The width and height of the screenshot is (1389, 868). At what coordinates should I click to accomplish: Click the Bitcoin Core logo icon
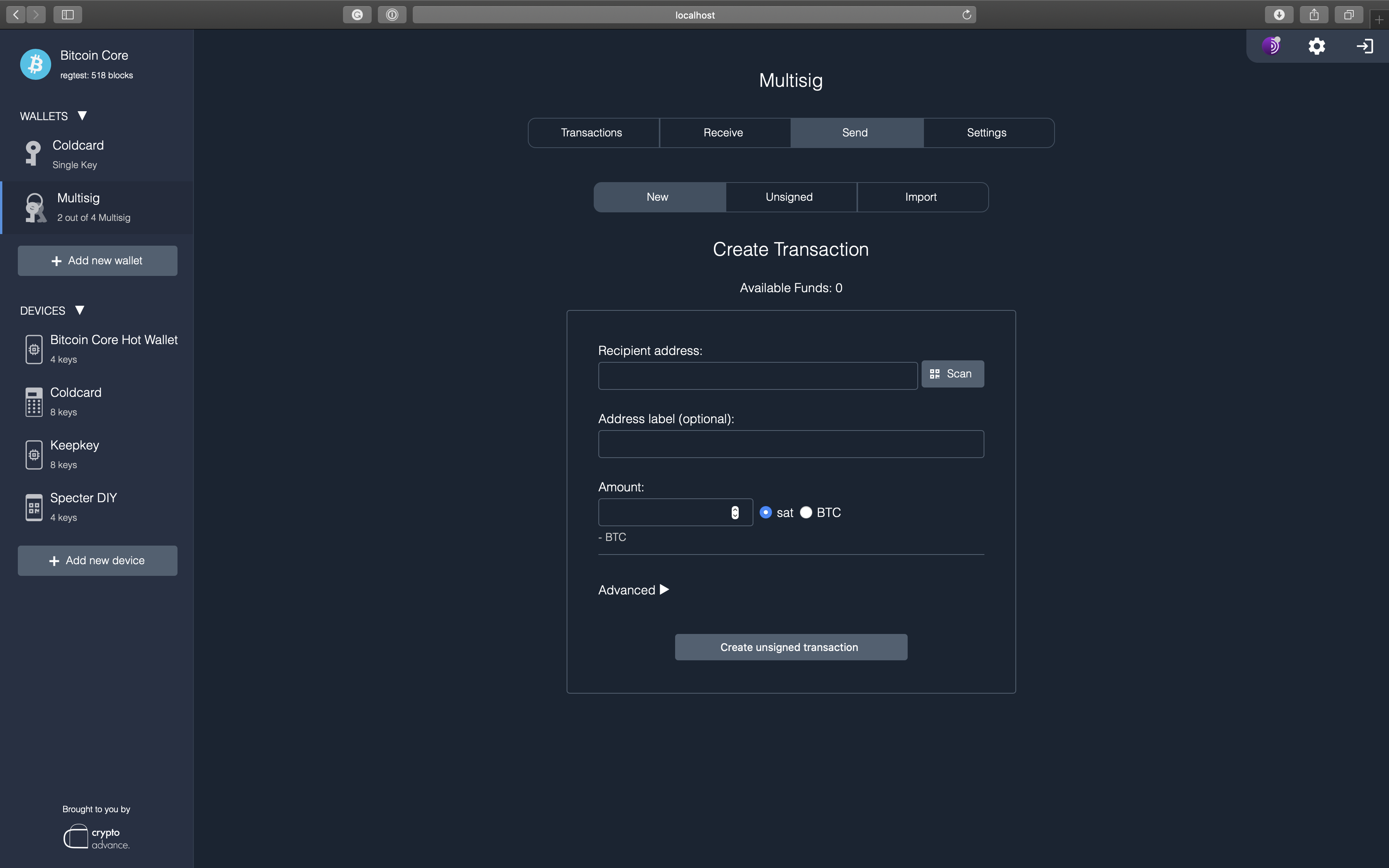36,64
